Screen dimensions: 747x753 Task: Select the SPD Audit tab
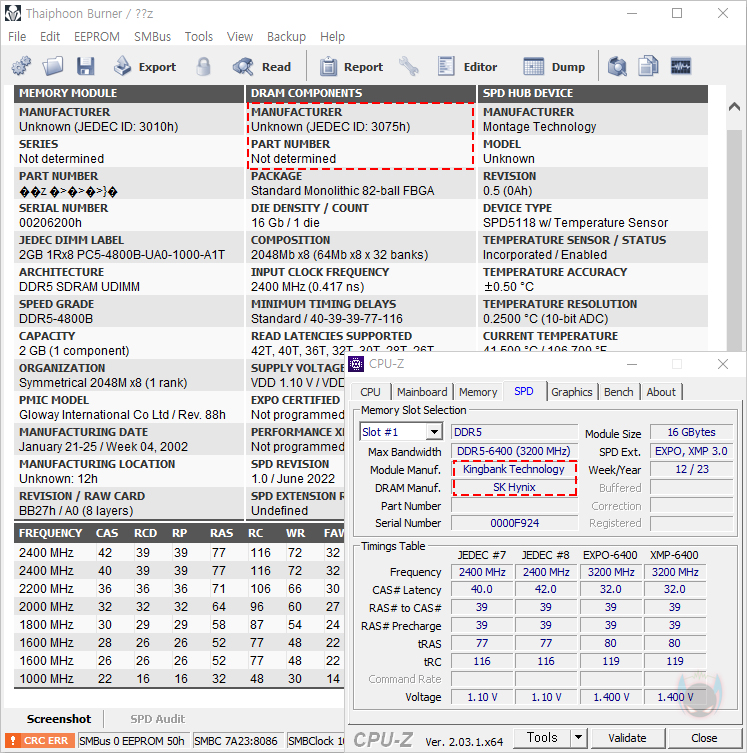(x=157, y=718)
